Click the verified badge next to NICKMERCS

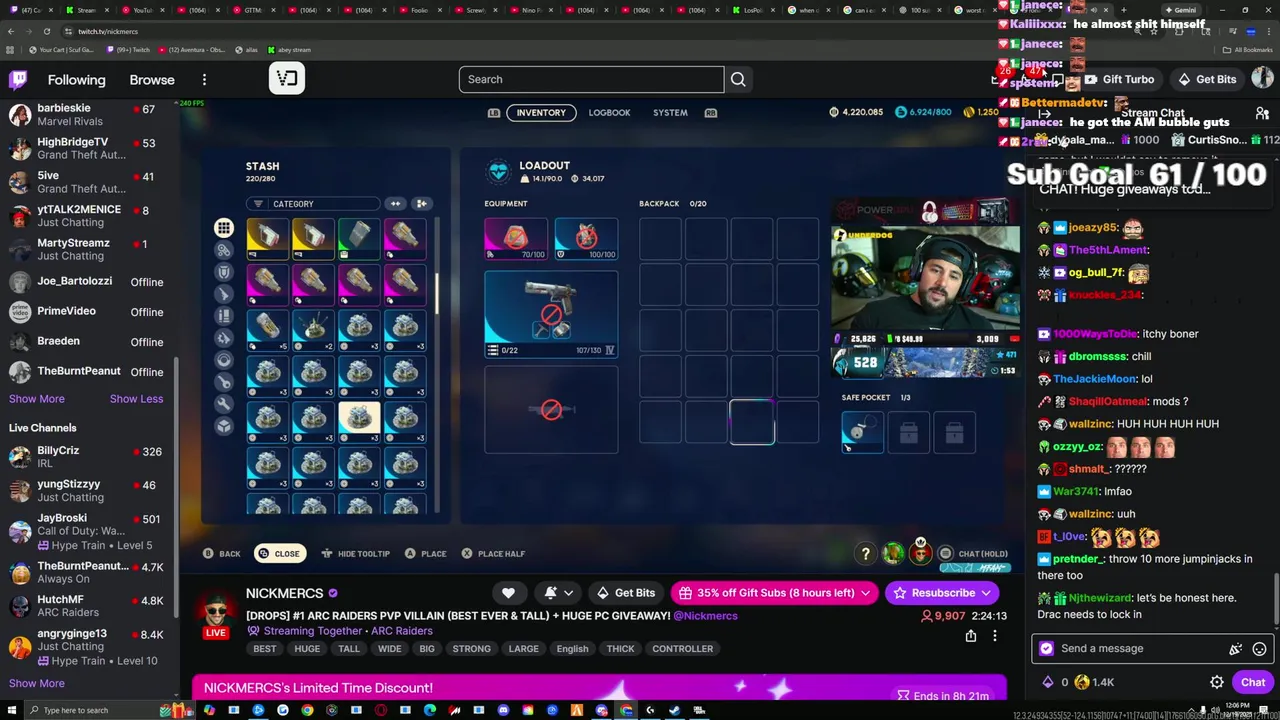(333, 593)
